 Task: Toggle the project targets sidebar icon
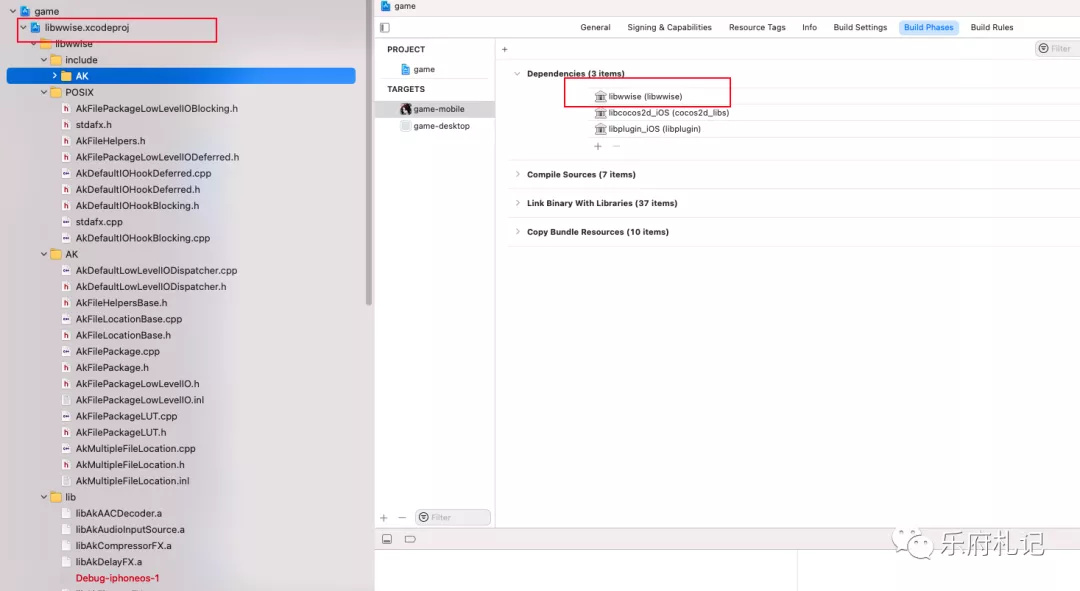pos(385,28)
